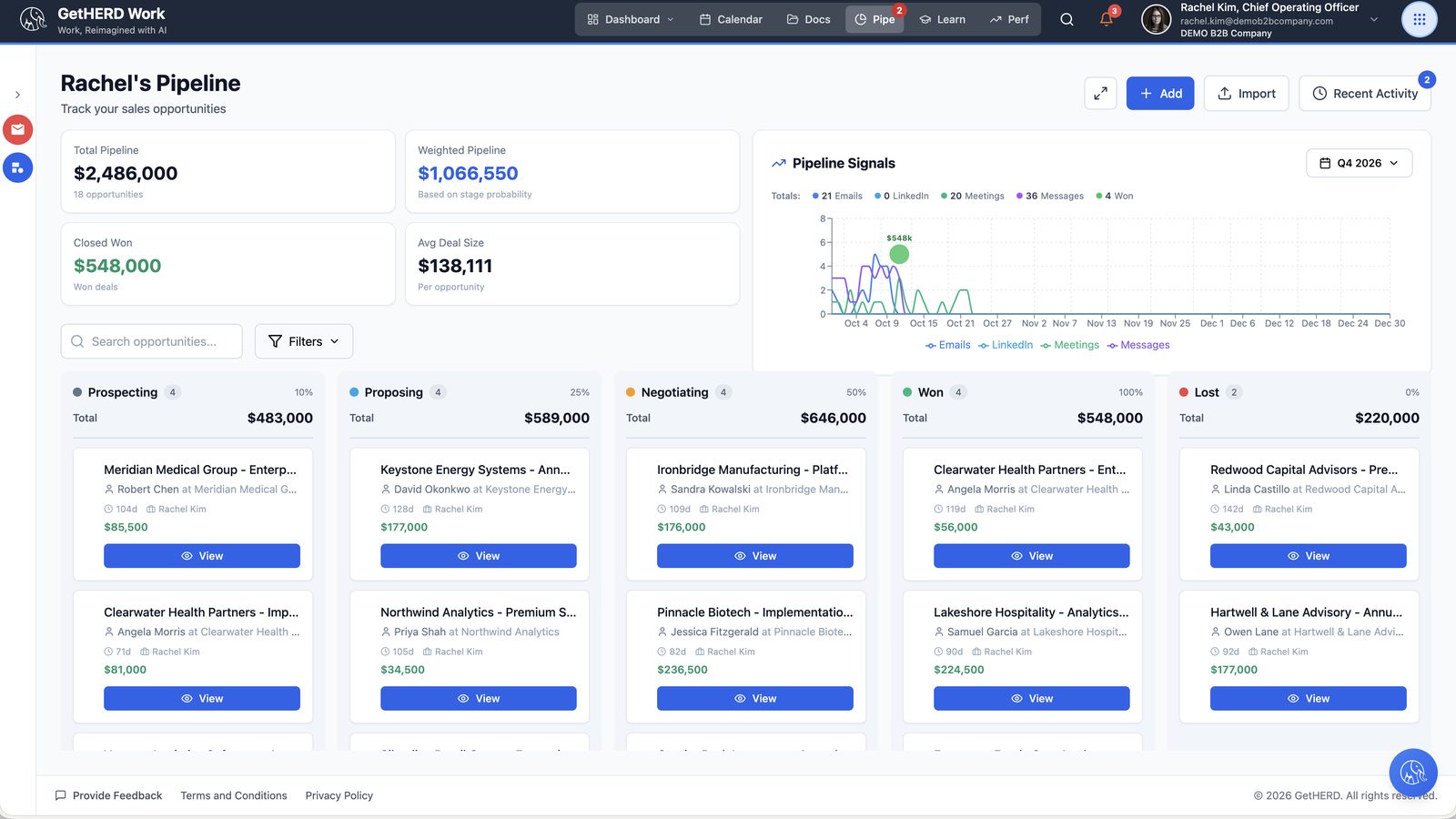Open the Filters dropdown
The width and height of the screenshot is (1456, 819).
coord(304,341)
